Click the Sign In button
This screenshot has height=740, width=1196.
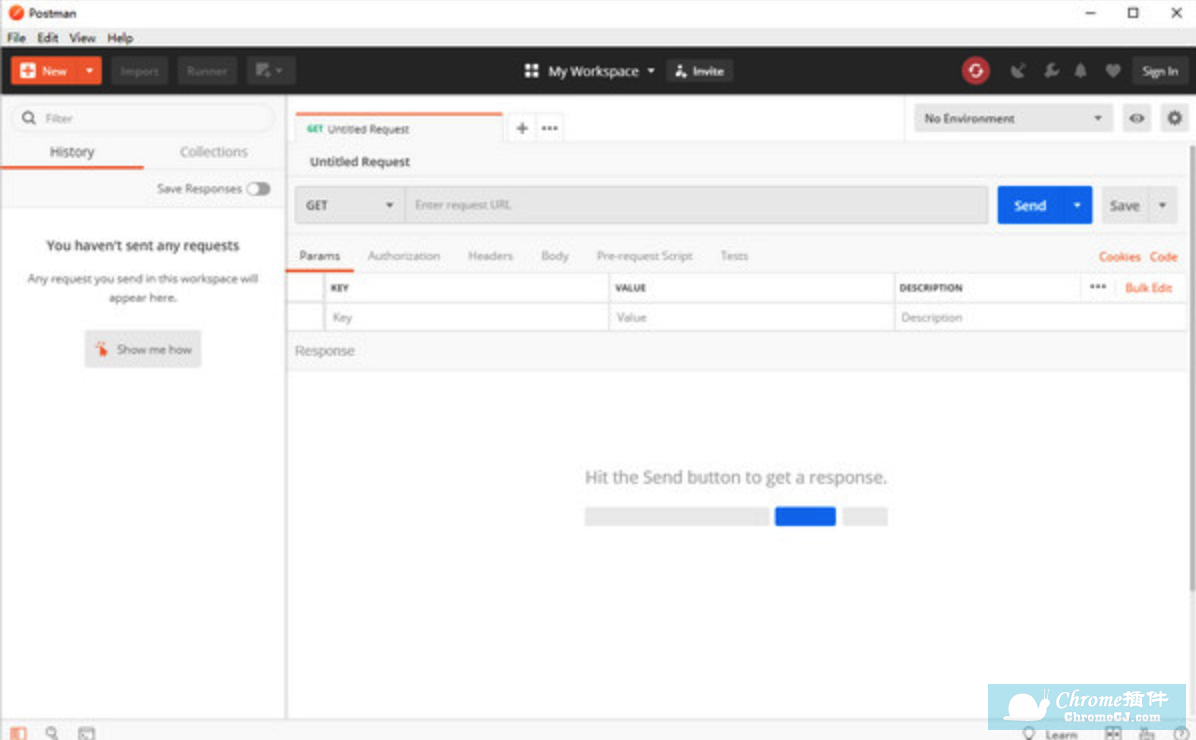point(1159,71)
